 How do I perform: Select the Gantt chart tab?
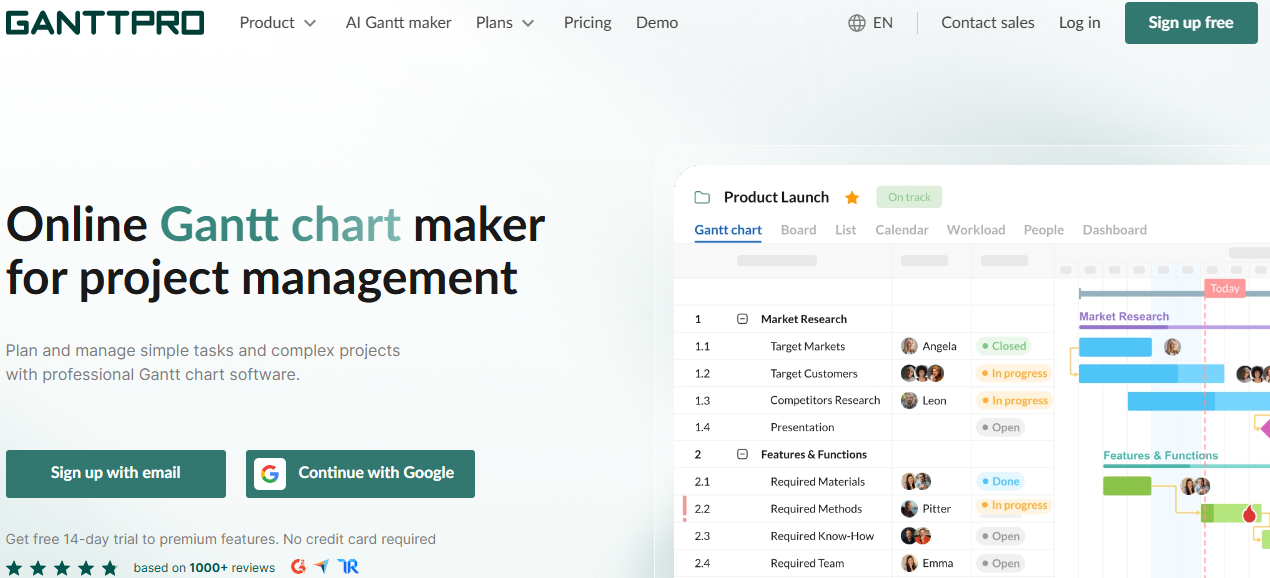coord(728,230)
